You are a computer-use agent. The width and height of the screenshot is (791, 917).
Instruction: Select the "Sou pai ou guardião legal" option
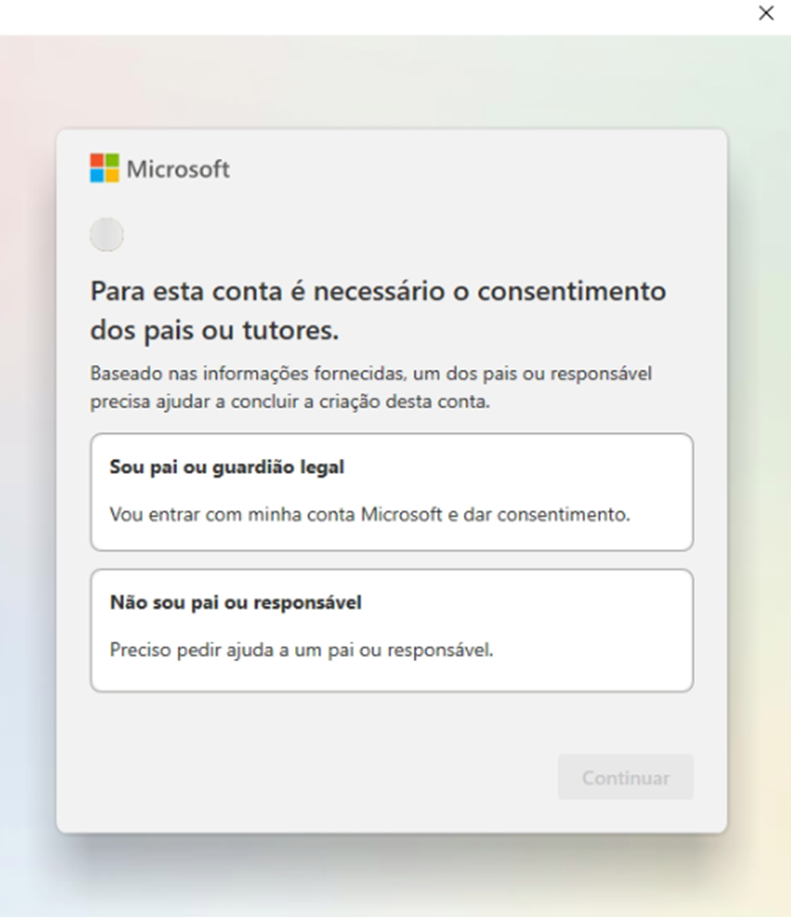click(x=392, y=492)
